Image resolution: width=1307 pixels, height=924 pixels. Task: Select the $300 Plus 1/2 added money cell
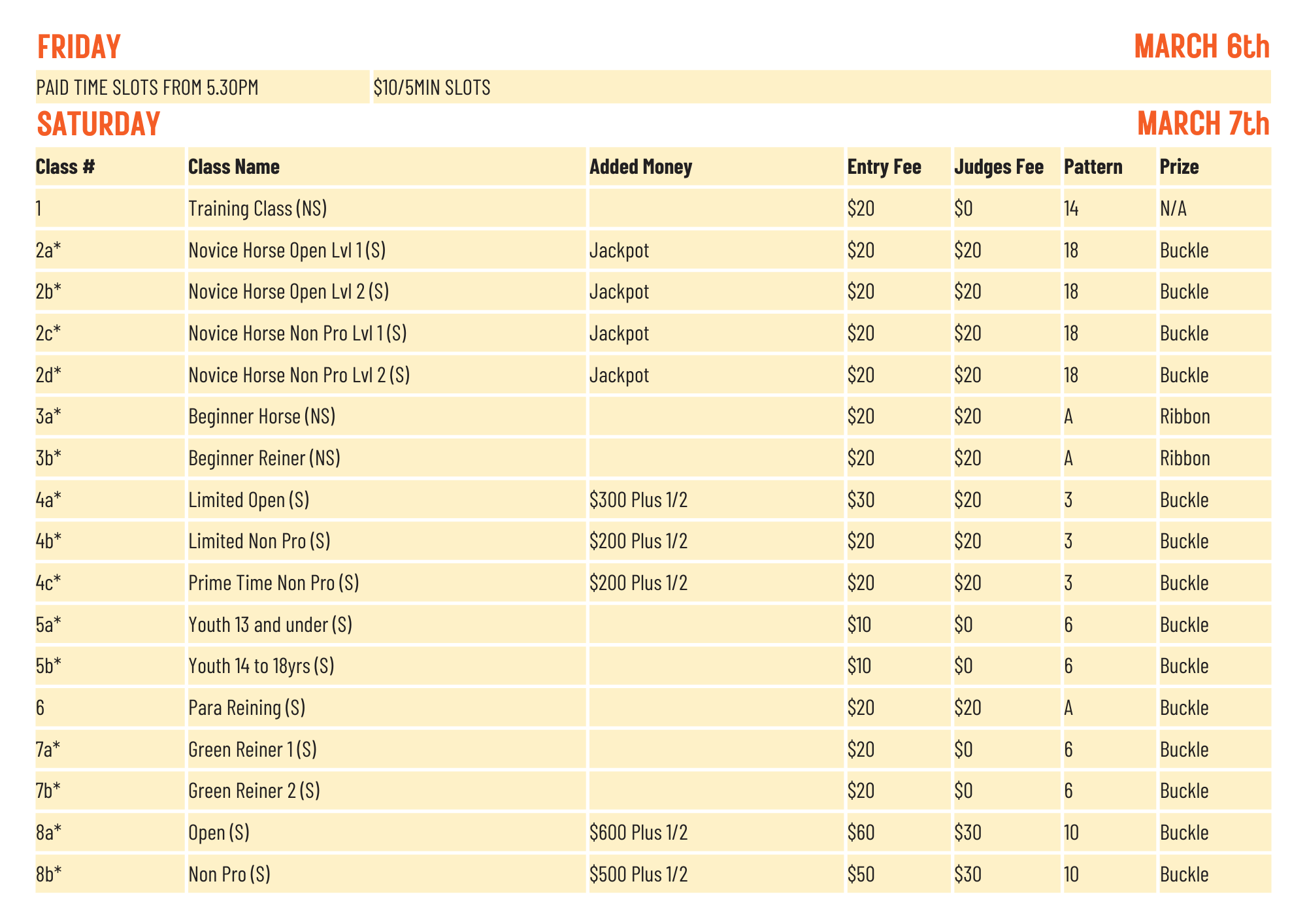(x=638, y=501)
